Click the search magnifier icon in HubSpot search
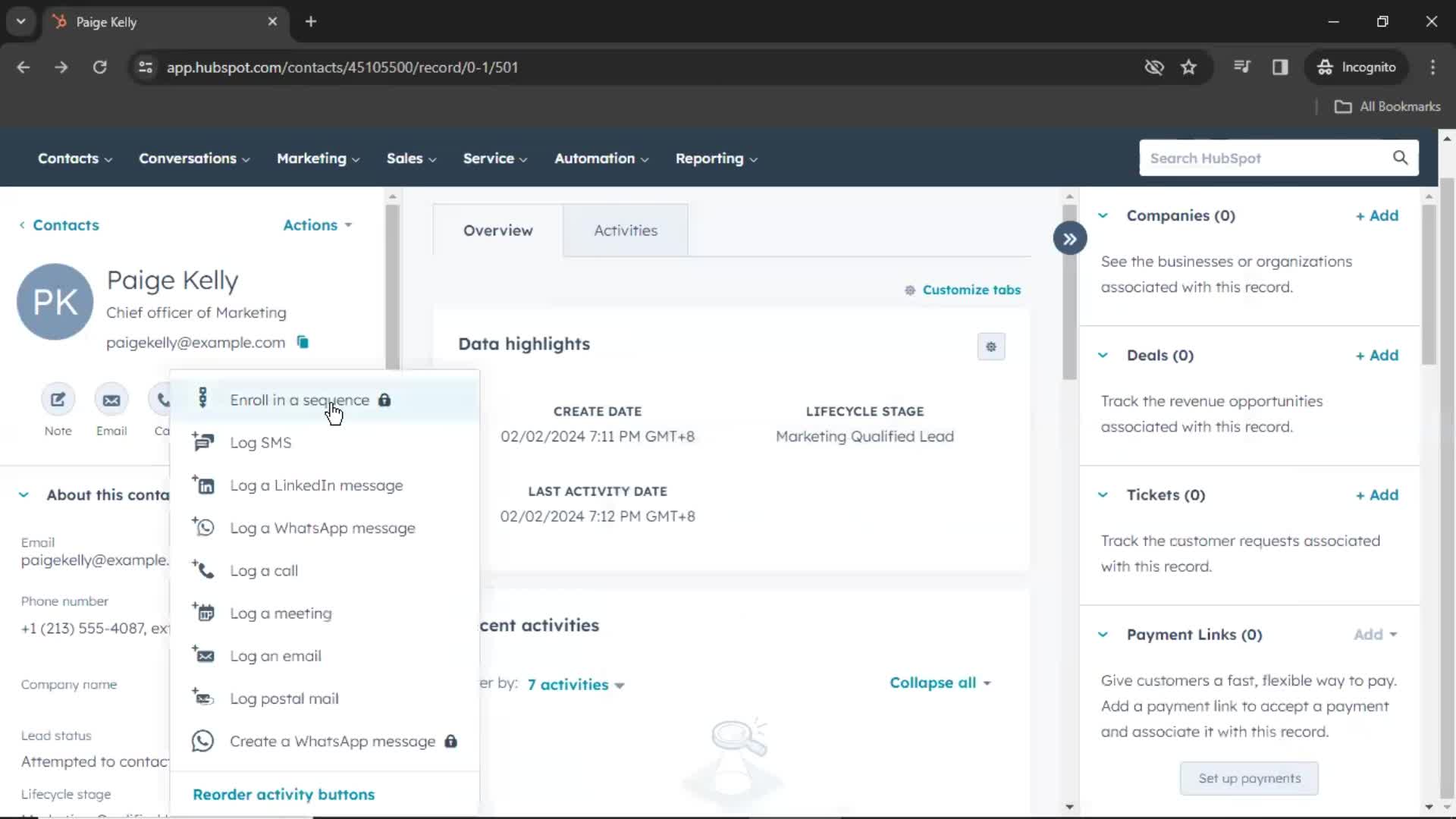The width and height of the screenshot is (1456, 819). click(x=1400, y=158)
